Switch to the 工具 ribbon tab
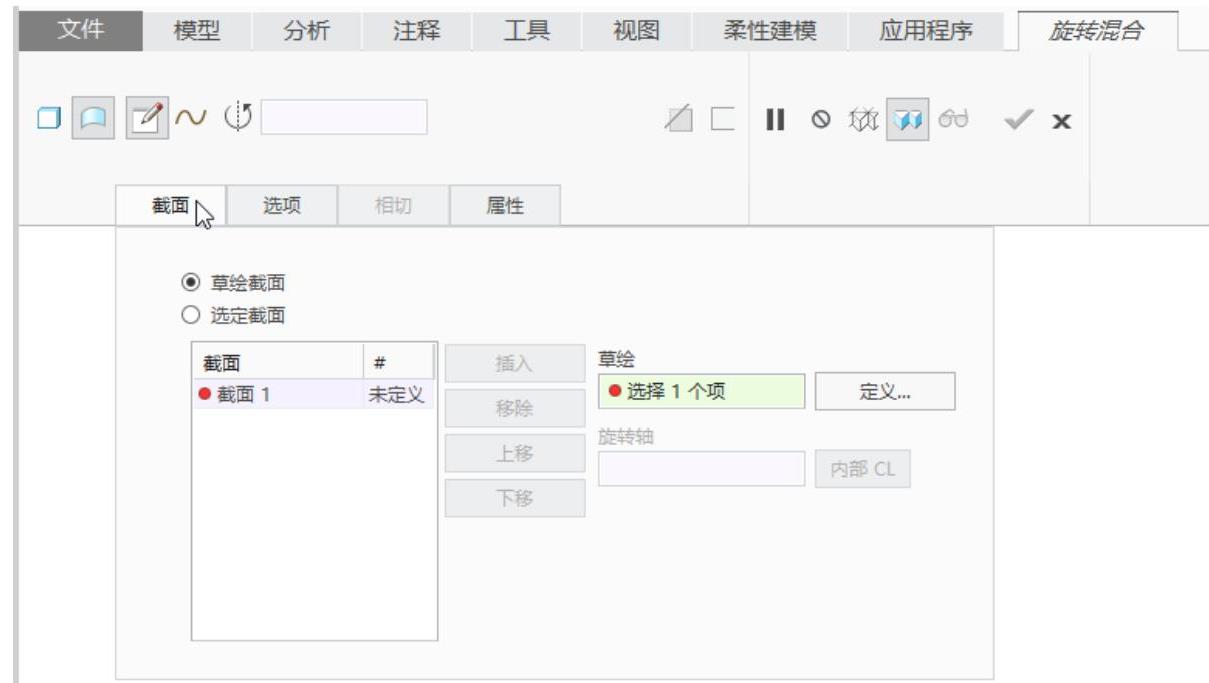The image size is (1209, 683). coord(526,31)
